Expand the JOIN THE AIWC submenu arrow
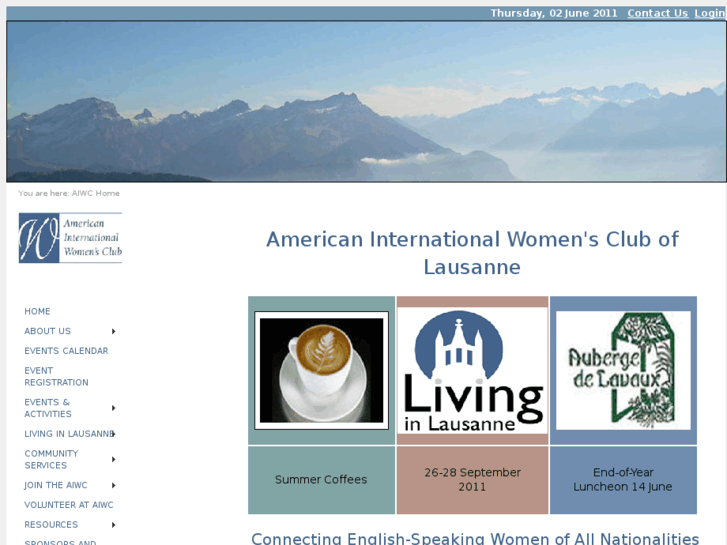This screenshot has width=727, height=545. click(x=114, y=486)
